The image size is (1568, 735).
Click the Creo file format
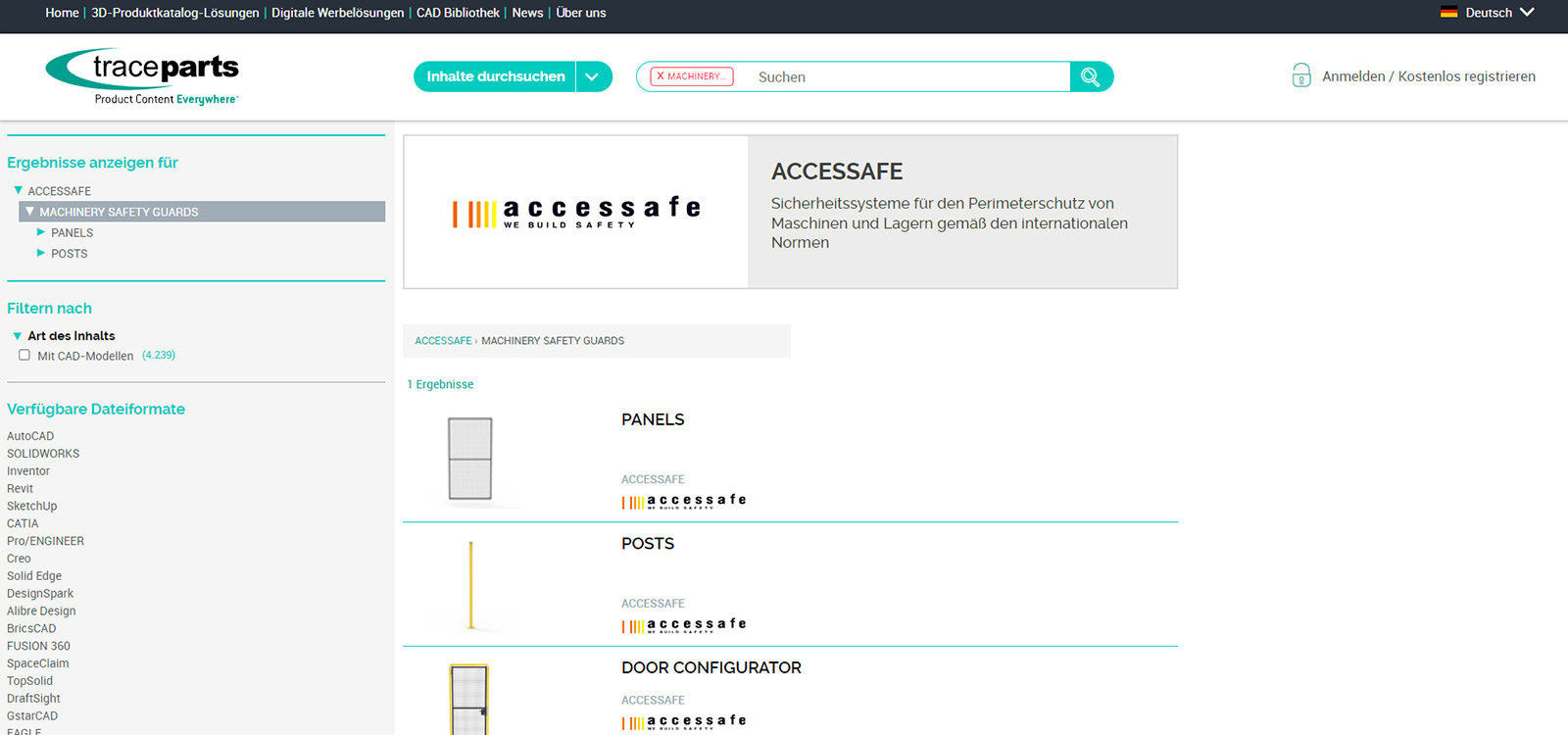[19, 559]
